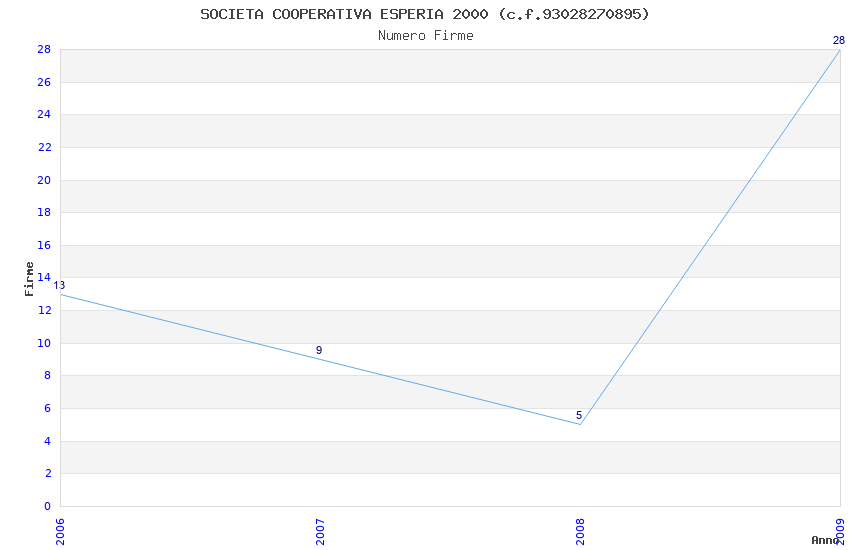Click the y-axis tick label 22
Screen dimensions: 850x550
44,147
